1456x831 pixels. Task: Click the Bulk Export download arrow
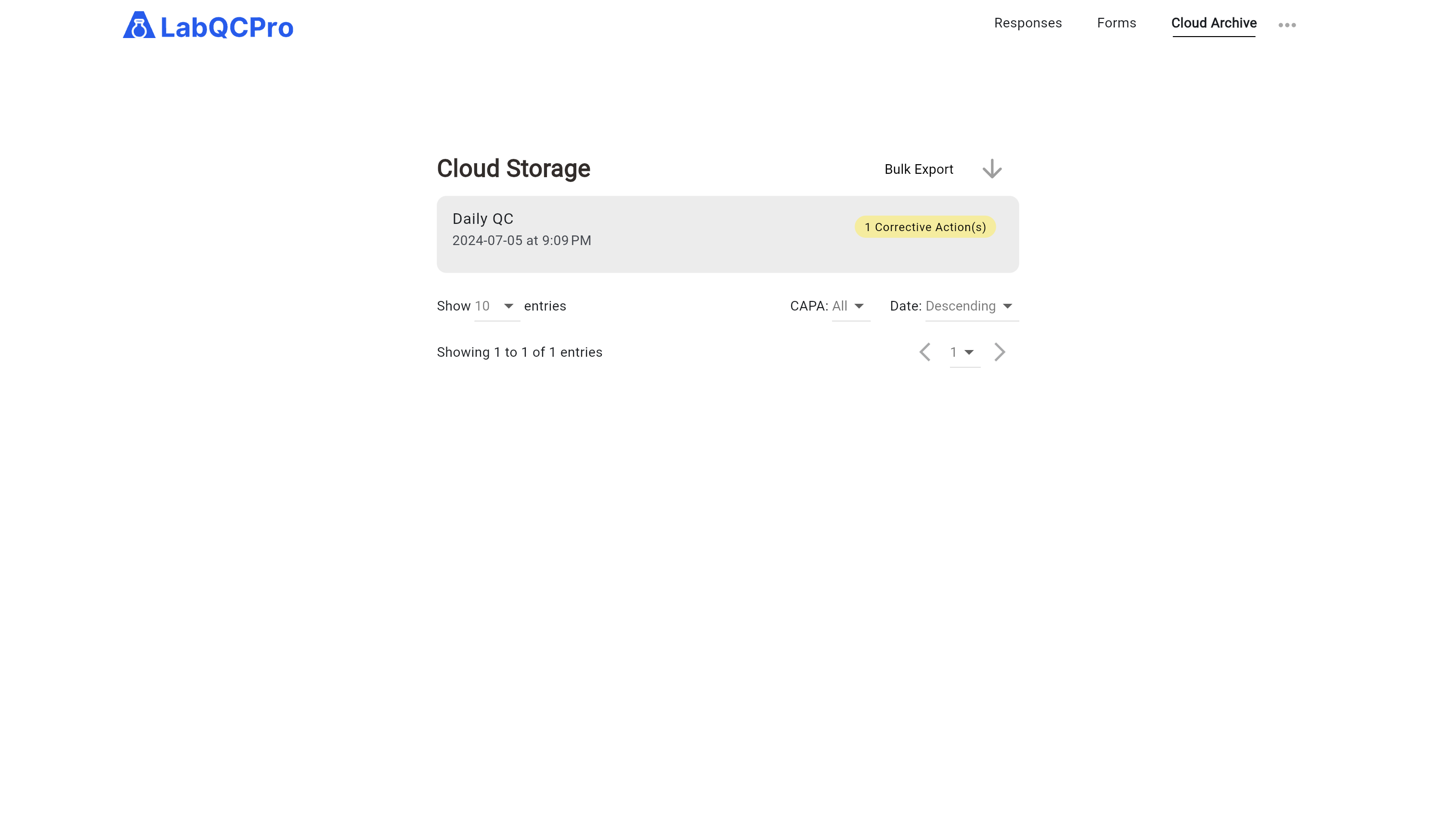tap(991, 169)
